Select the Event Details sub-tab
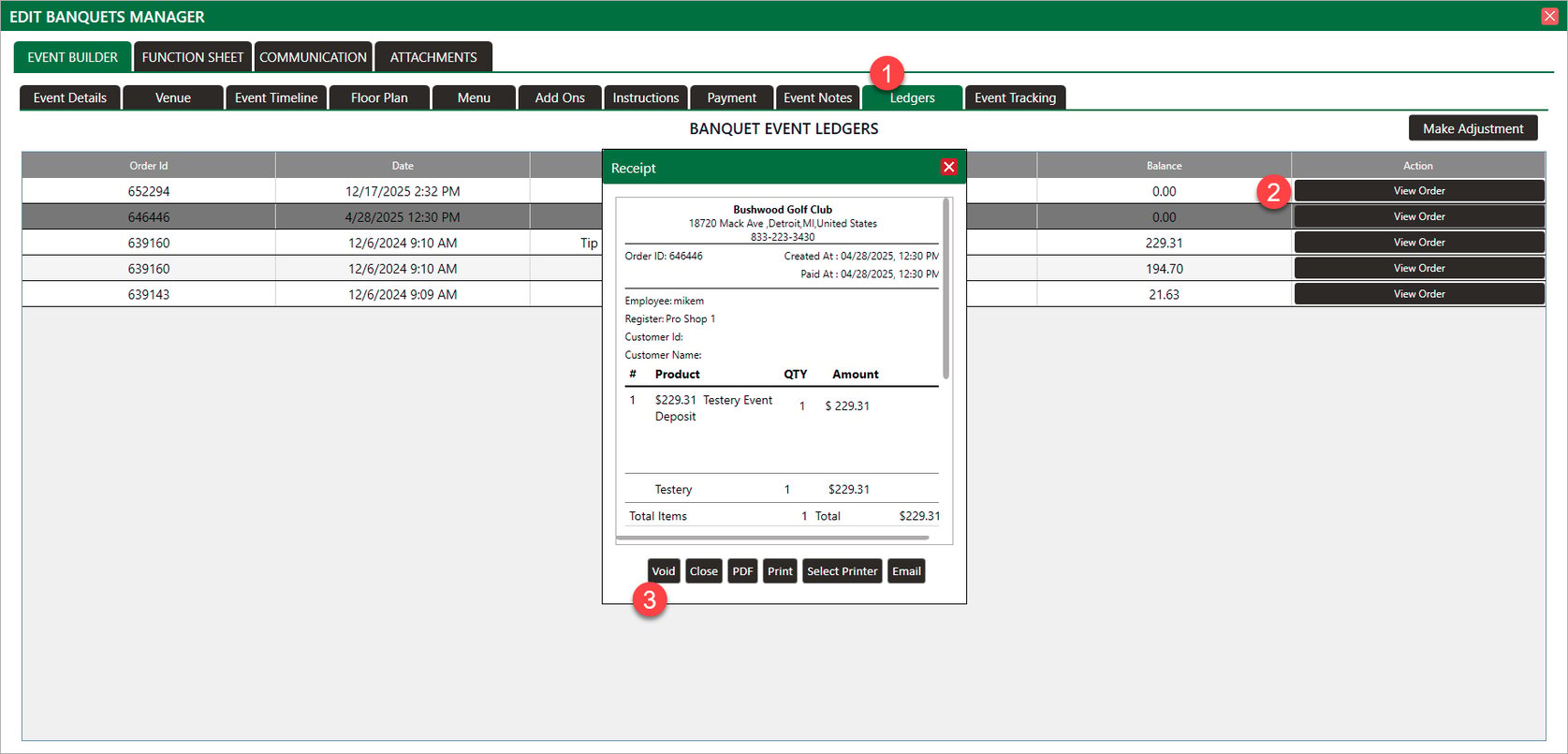Screen dimensions: 1568x754 (x=70, y=97)
